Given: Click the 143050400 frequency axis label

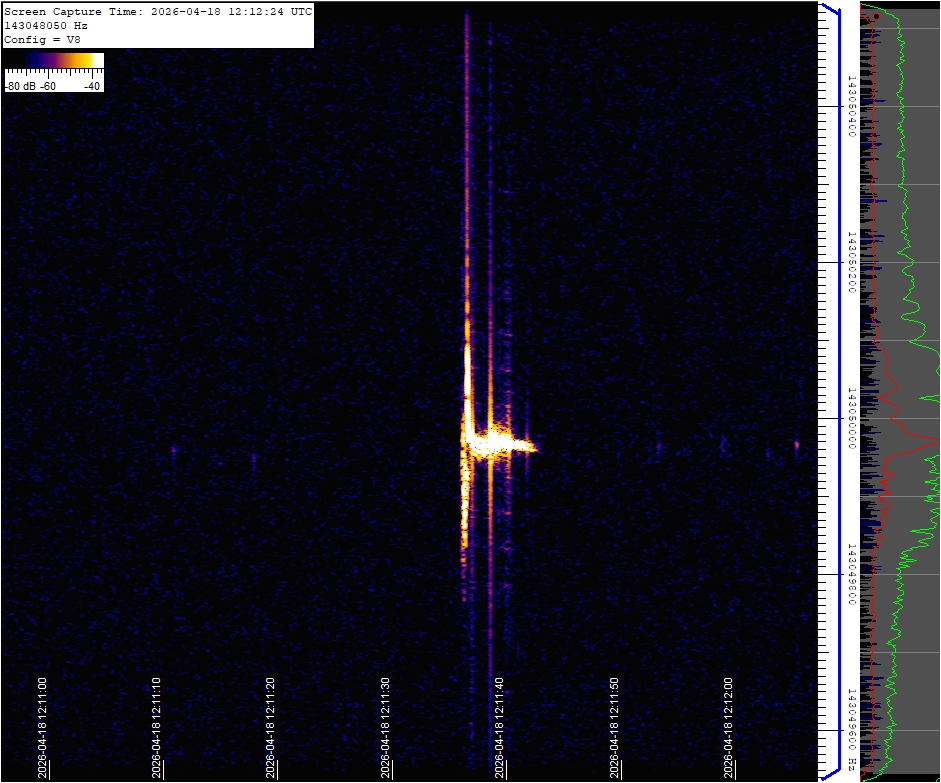Looking at the screenshot, I should point(851,106).
